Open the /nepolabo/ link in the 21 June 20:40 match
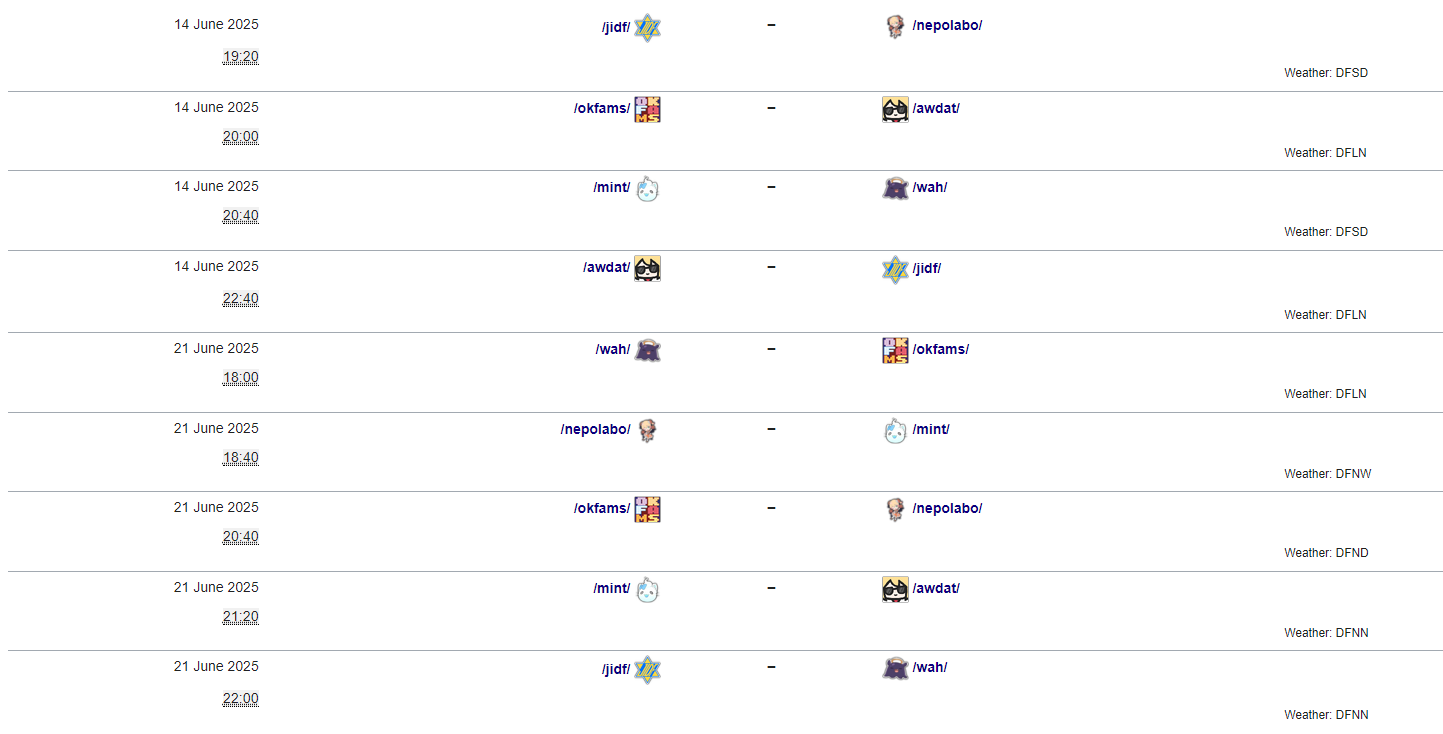The width and height of the screenshot is (1443, 734). [947, 508]
